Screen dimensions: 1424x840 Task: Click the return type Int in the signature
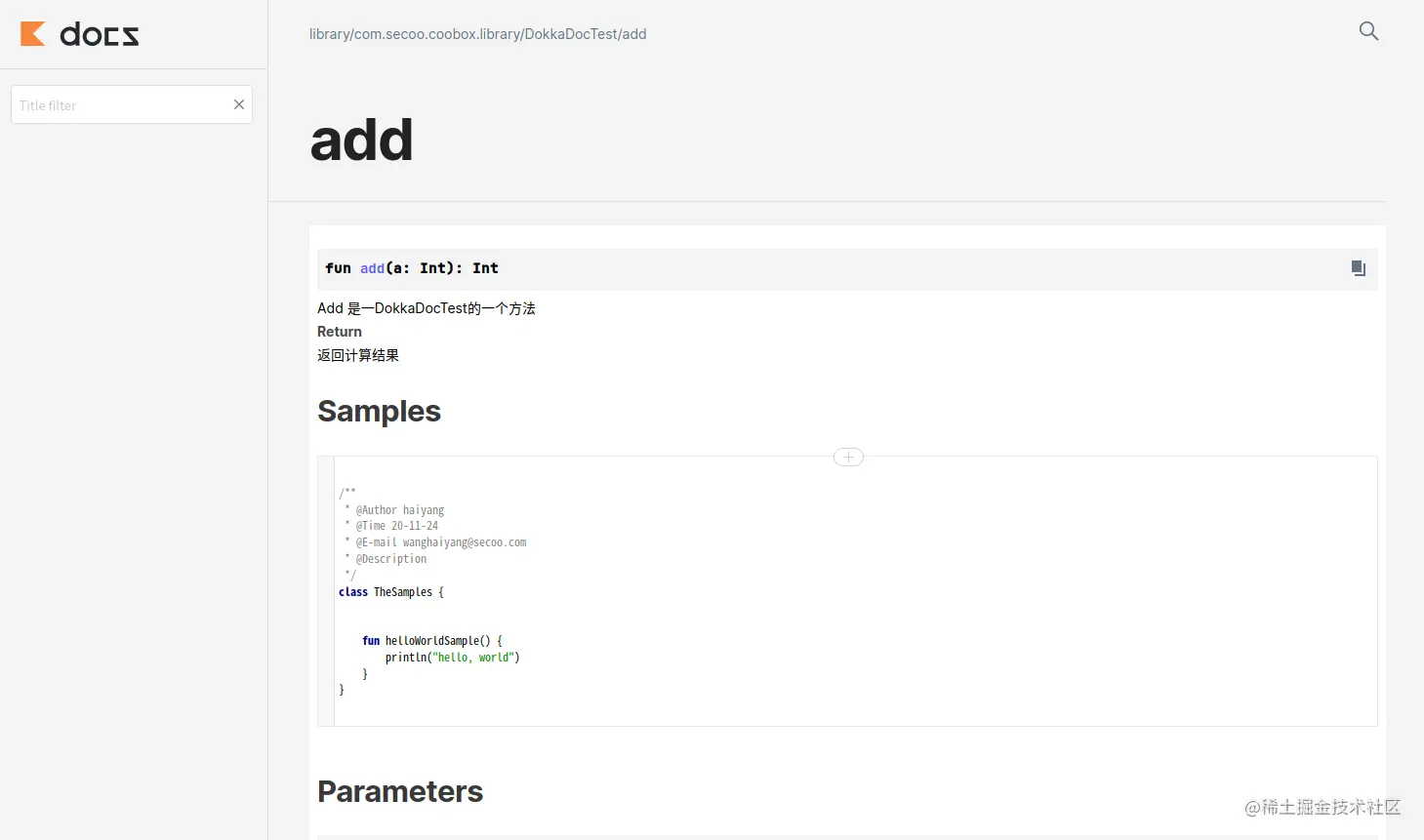[485, 268]
